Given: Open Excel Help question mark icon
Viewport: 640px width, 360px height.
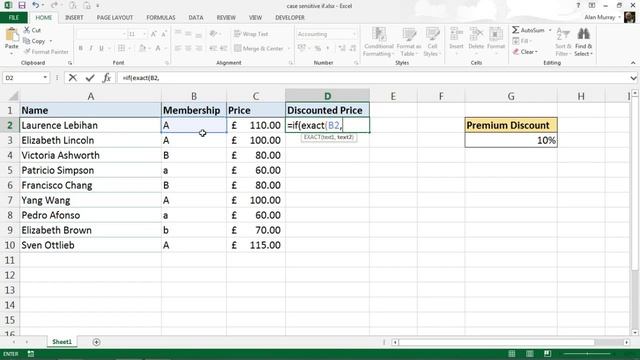Looking at the screenshot, I should click(578, 5).
